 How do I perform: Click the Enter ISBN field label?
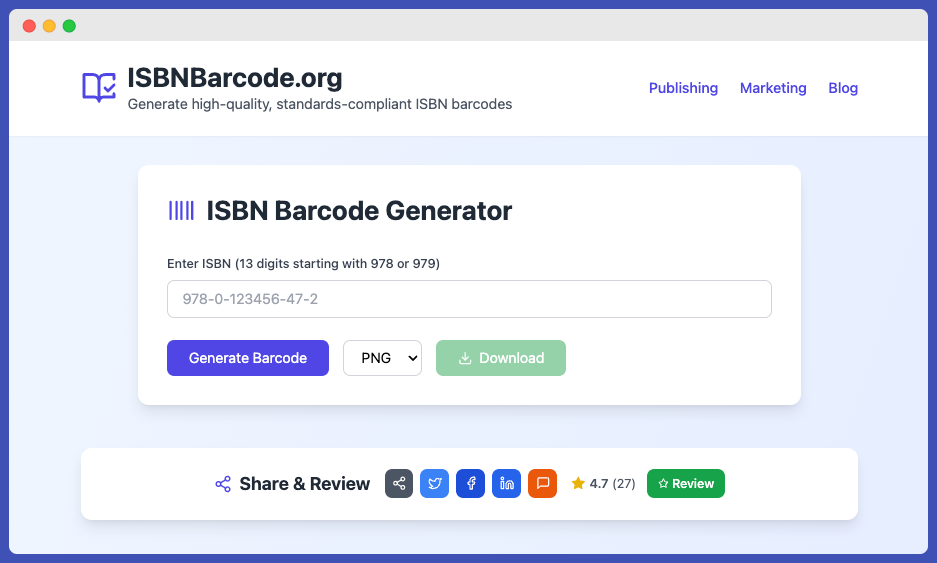click(303, 264)
